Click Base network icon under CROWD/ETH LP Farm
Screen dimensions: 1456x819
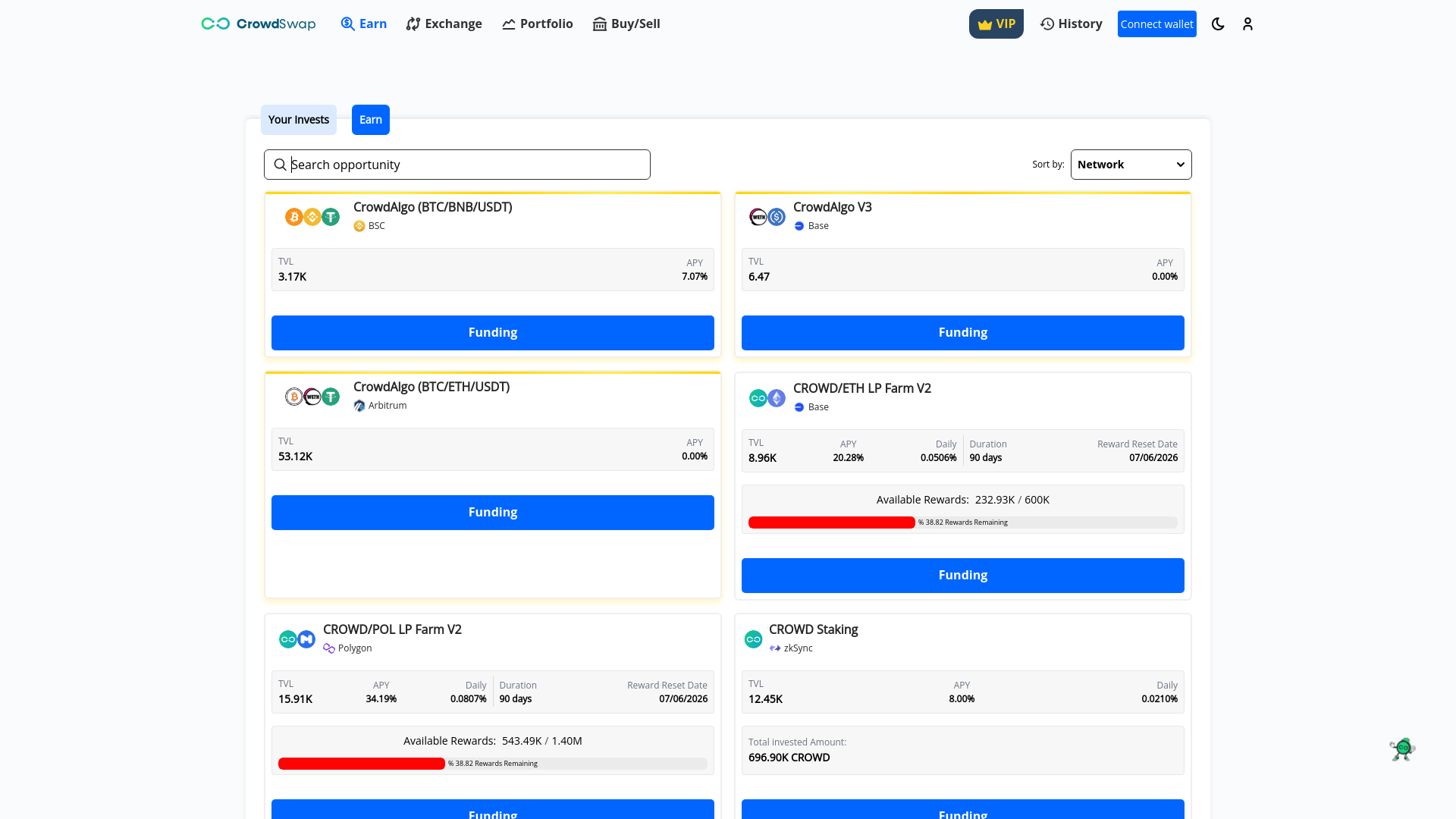pyautogui.click(x=799, y=407)
